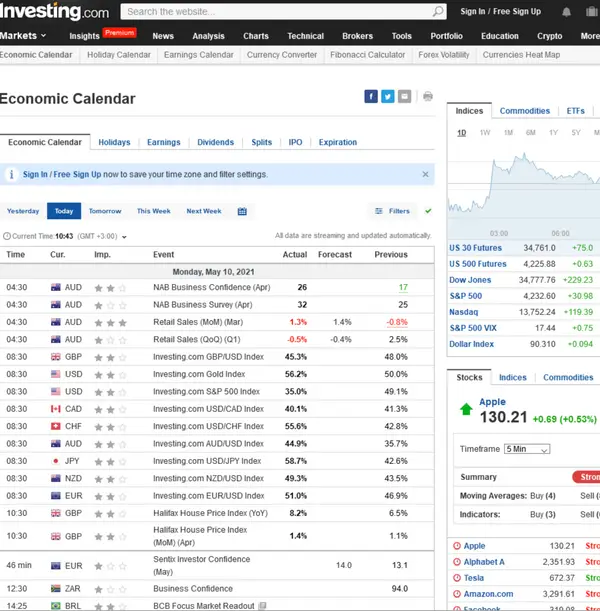Image resolution: width=600 pixels, height=611 pixels.
Task: Click the search magnifier icon
Action: coord(438,11)
